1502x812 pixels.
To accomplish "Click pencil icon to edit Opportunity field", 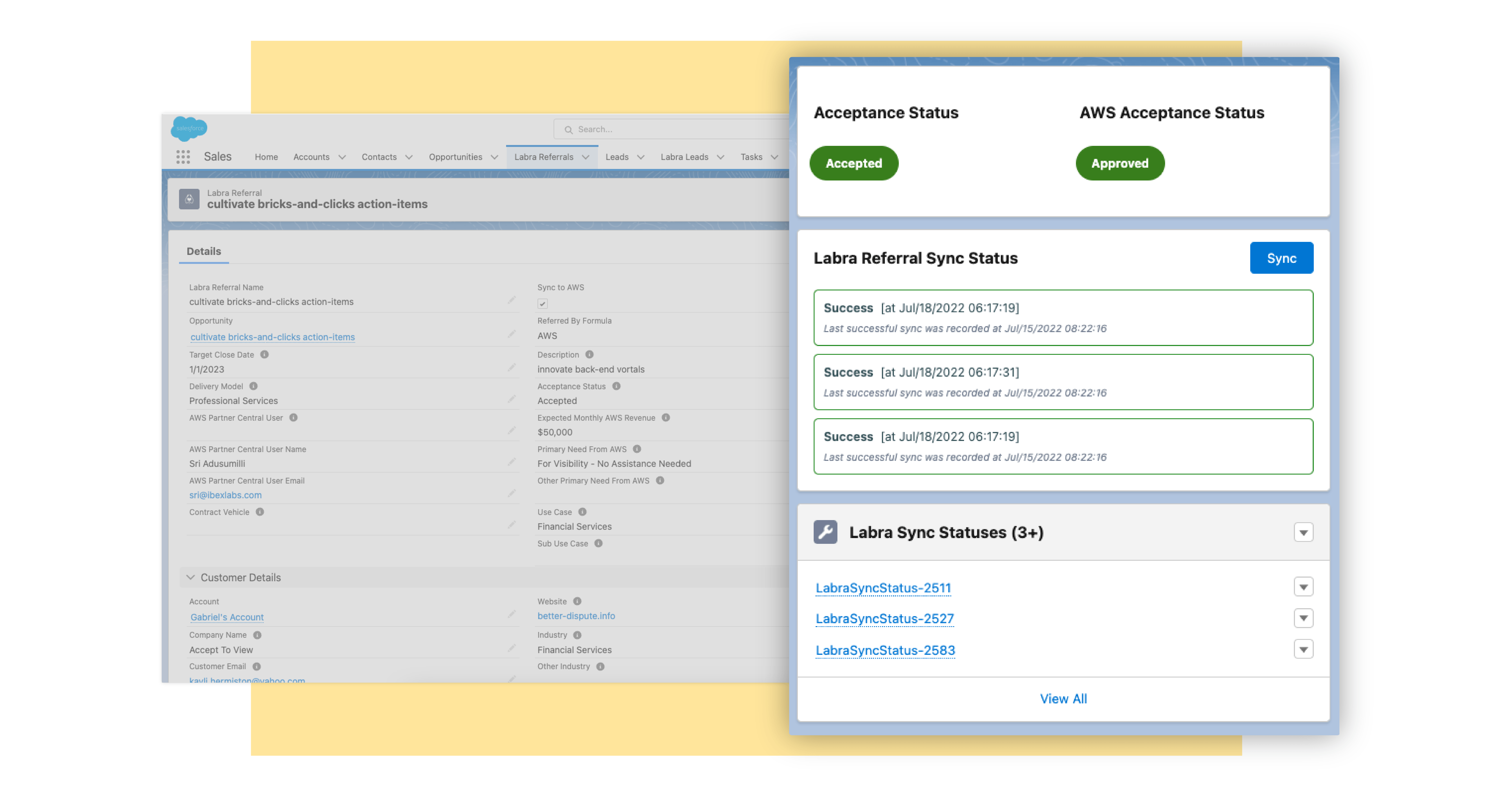I will click(x=511, y=334).
